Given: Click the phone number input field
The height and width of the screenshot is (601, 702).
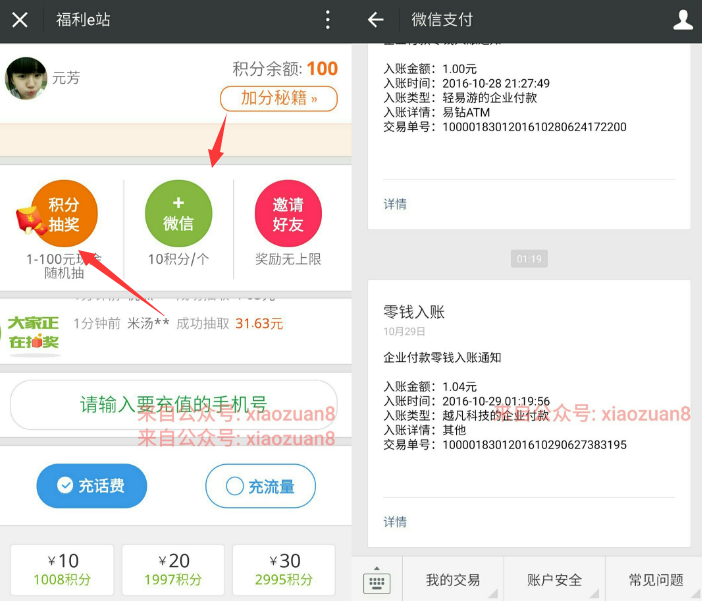Looking at the screenshot, I should click(174, 405).
